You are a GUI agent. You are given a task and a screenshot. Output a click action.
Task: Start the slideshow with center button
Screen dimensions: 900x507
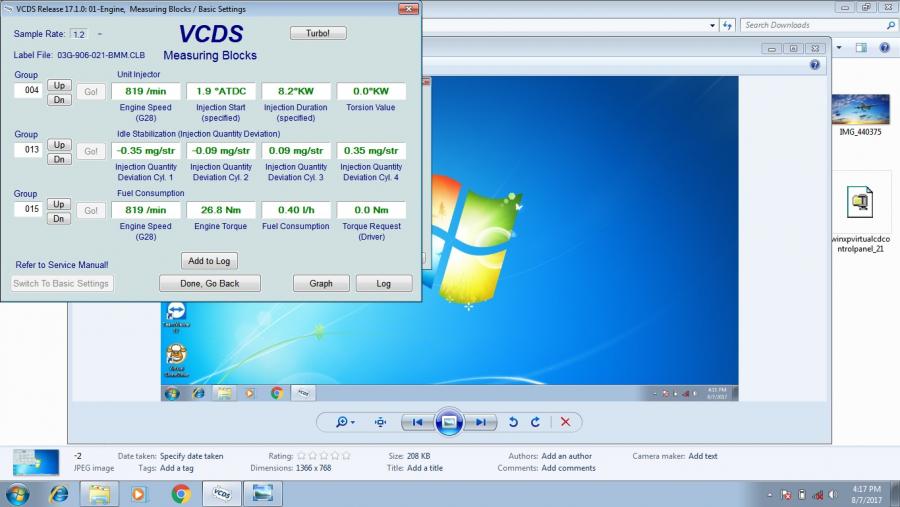449,422
